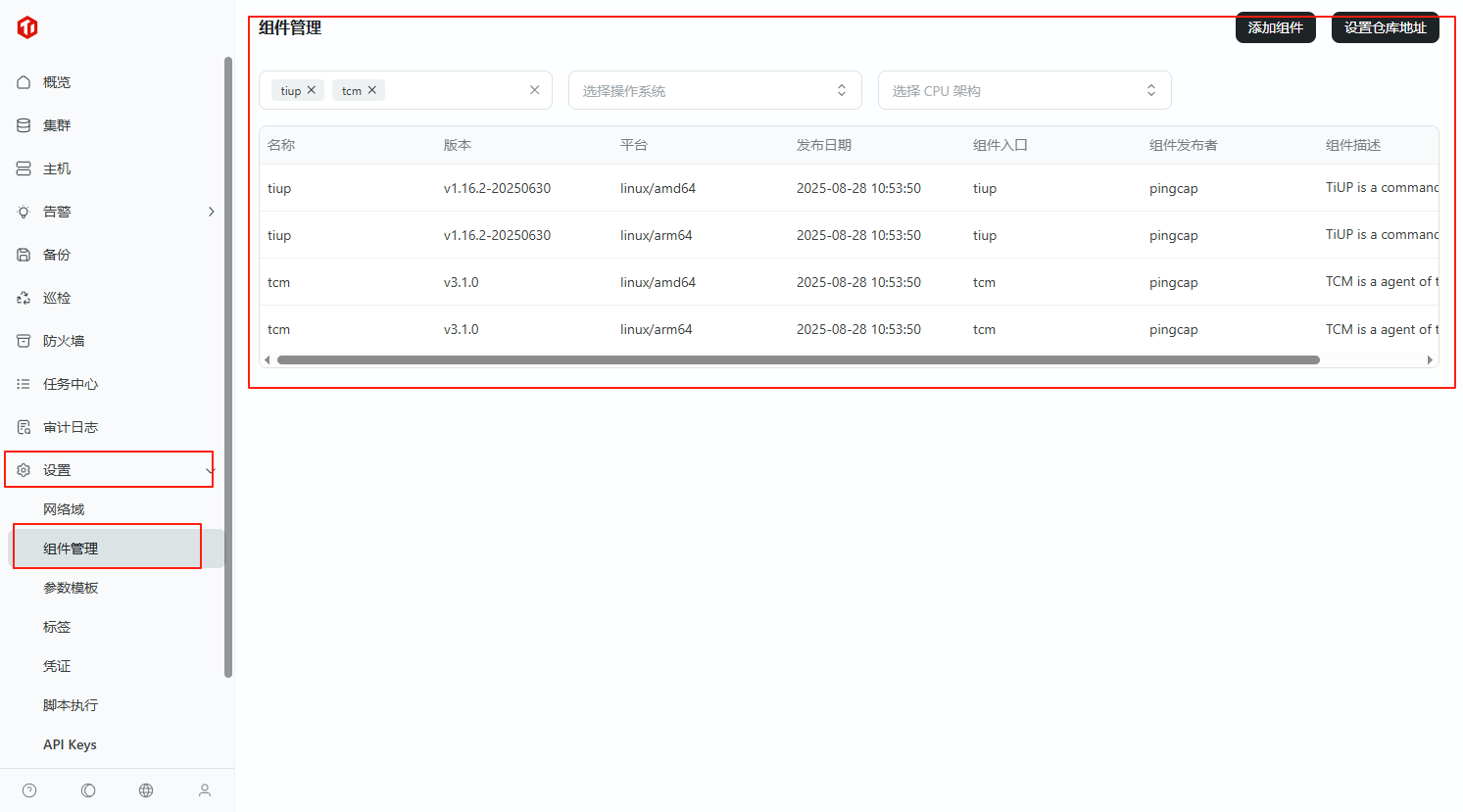This screenshot has width=1463, height=812.
Task: Click the name tcm in the linux/amd64 row
Action: click(x=278, y=282)
